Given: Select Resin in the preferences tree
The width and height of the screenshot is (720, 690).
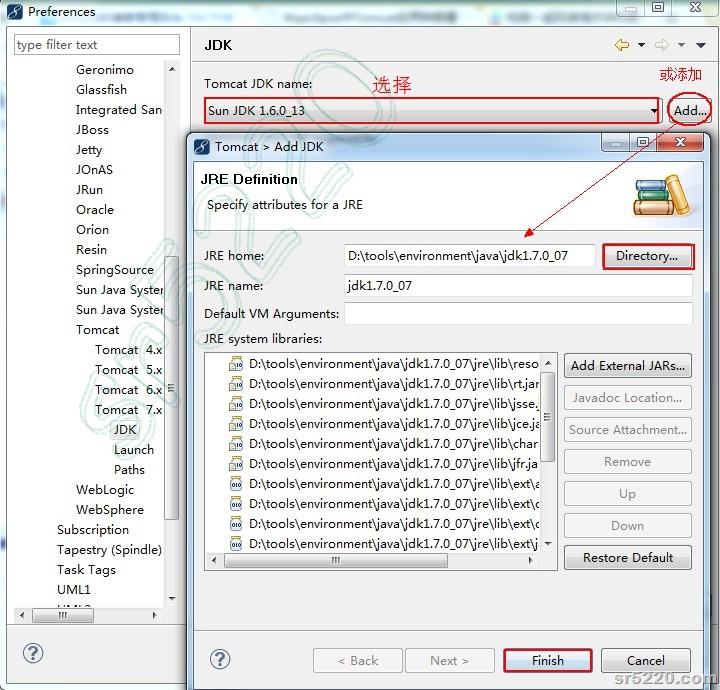Looking at the screenshot, I should pos(91,250).
